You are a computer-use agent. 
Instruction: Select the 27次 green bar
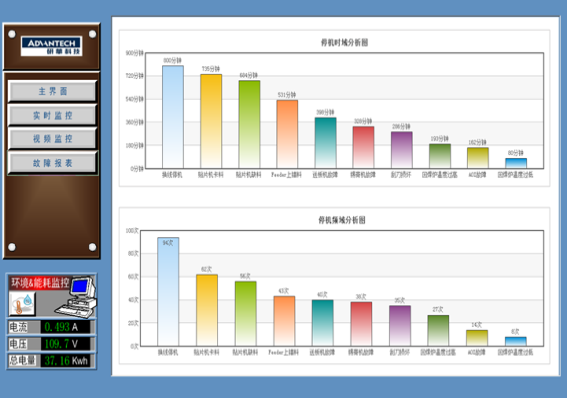click(x=438, y=330)
